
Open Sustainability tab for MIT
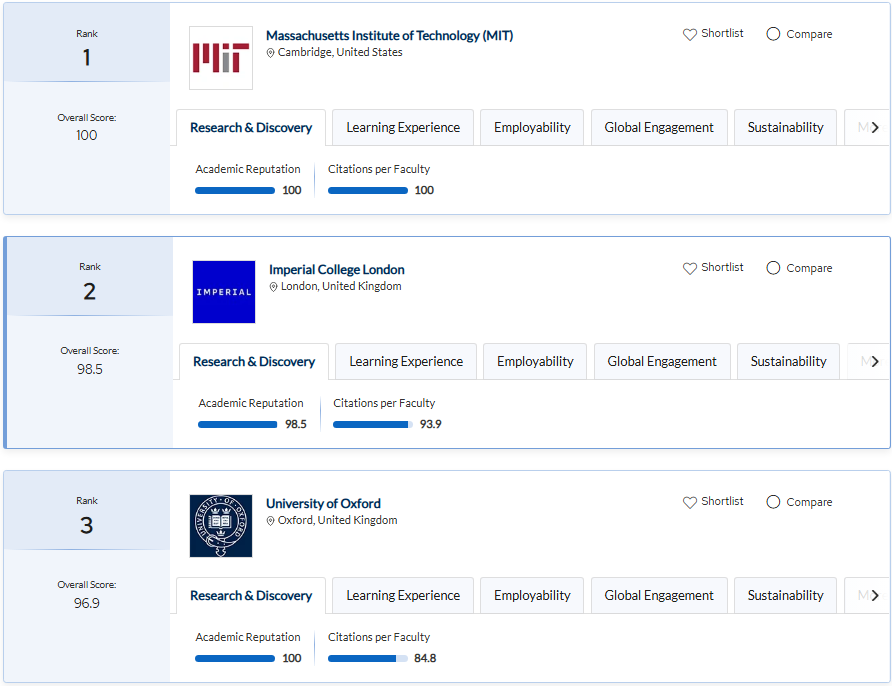click(x=785, y=127)
